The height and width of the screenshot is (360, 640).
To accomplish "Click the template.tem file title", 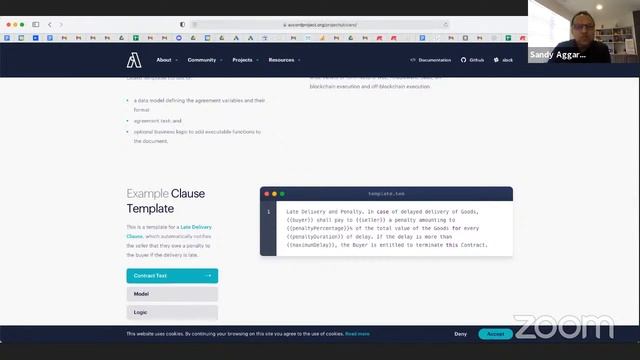I will [386, 194].
